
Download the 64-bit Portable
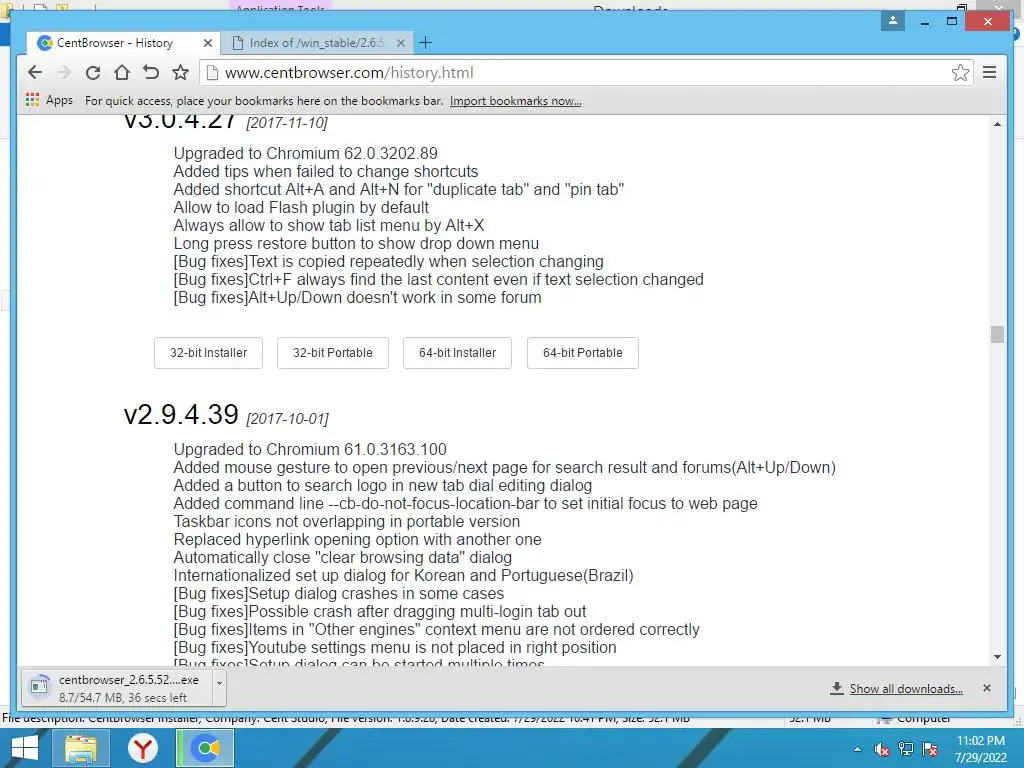583,353
